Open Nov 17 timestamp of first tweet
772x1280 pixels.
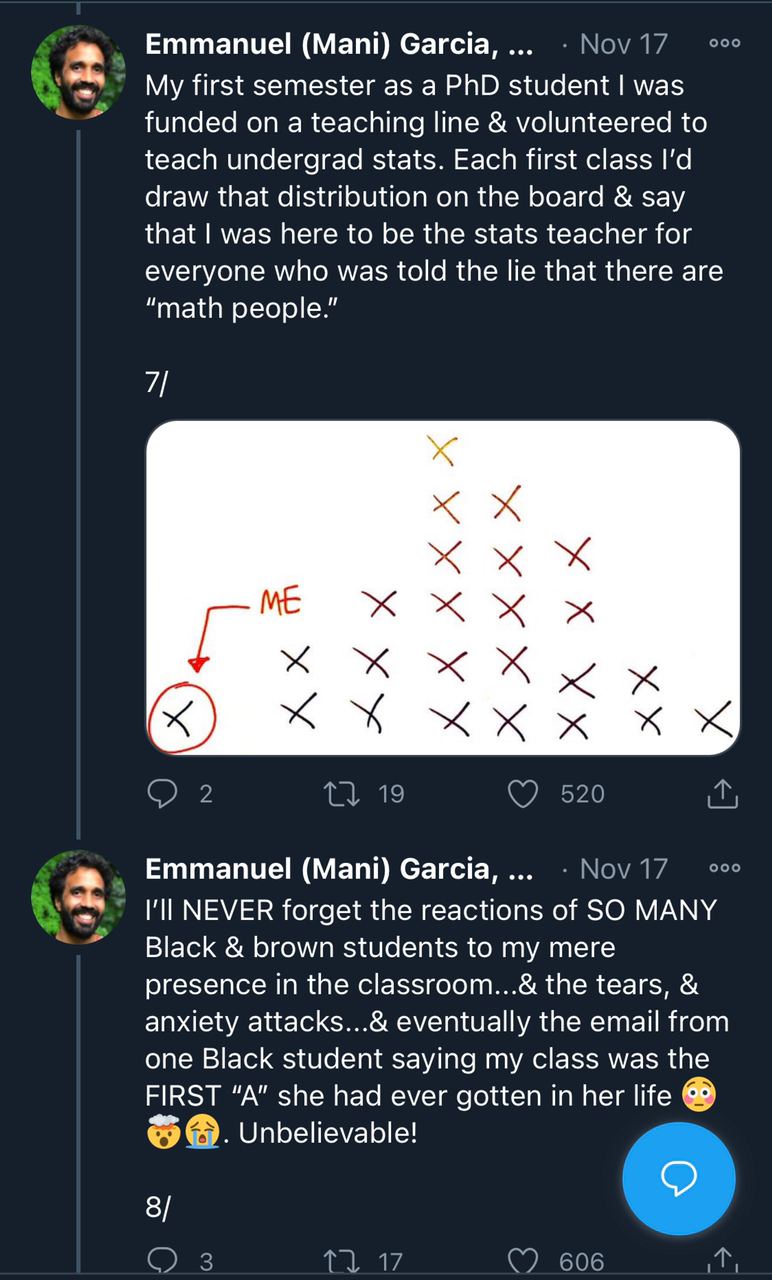(x=623, y=45)
